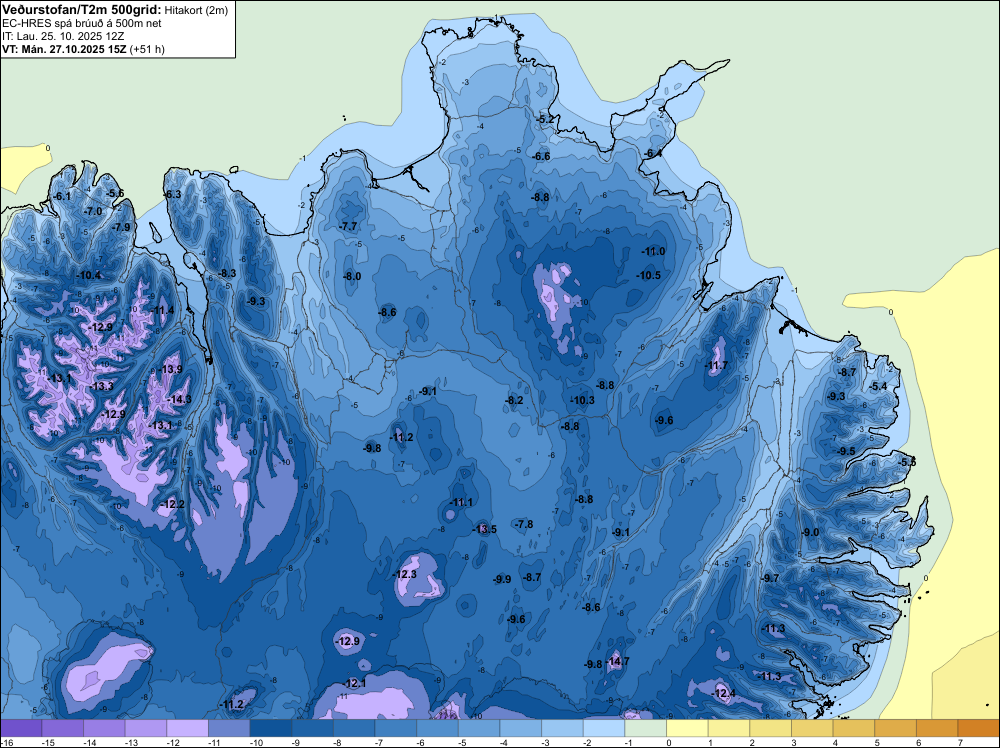Click the -8.2 temperature value
This screenshot has height=748, width=1000.
pos(514,400)
